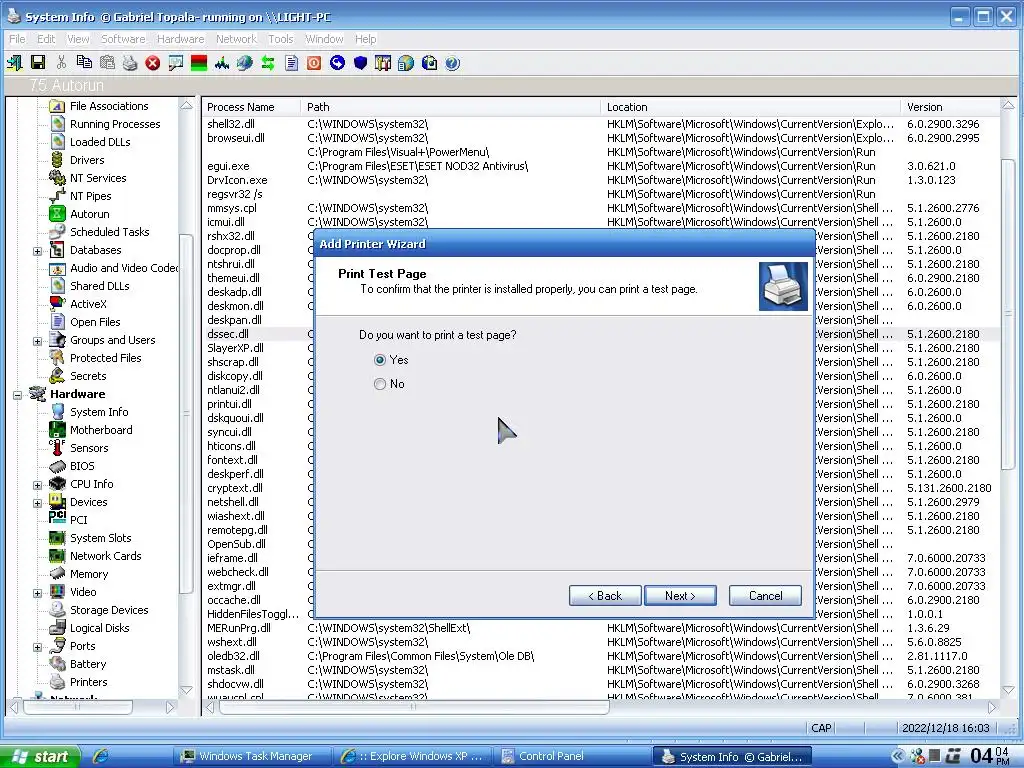Viewport: 1024px width, 768px height.
Task: Click the orange power button toolbar icon
Action: click(314, 63)
